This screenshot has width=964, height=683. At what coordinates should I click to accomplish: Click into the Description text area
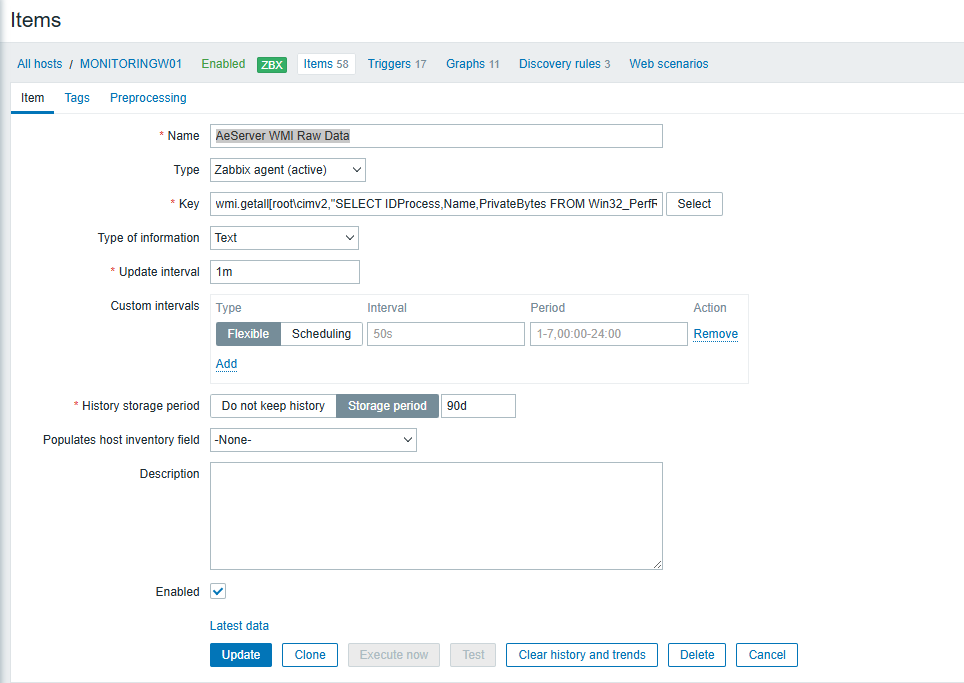pyautogui.click(x=436, y=516)
